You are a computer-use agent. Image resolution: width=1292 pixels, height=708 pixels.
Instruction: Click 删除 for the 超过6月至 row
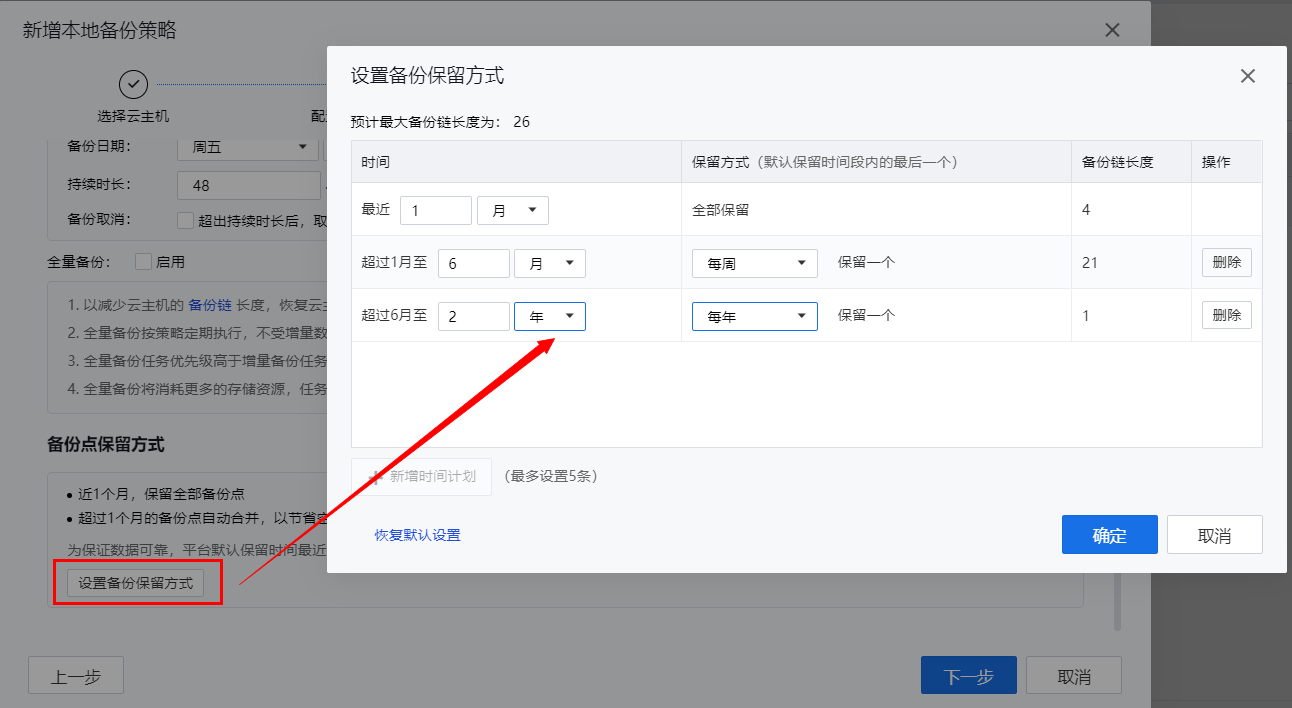point(1226,316)
